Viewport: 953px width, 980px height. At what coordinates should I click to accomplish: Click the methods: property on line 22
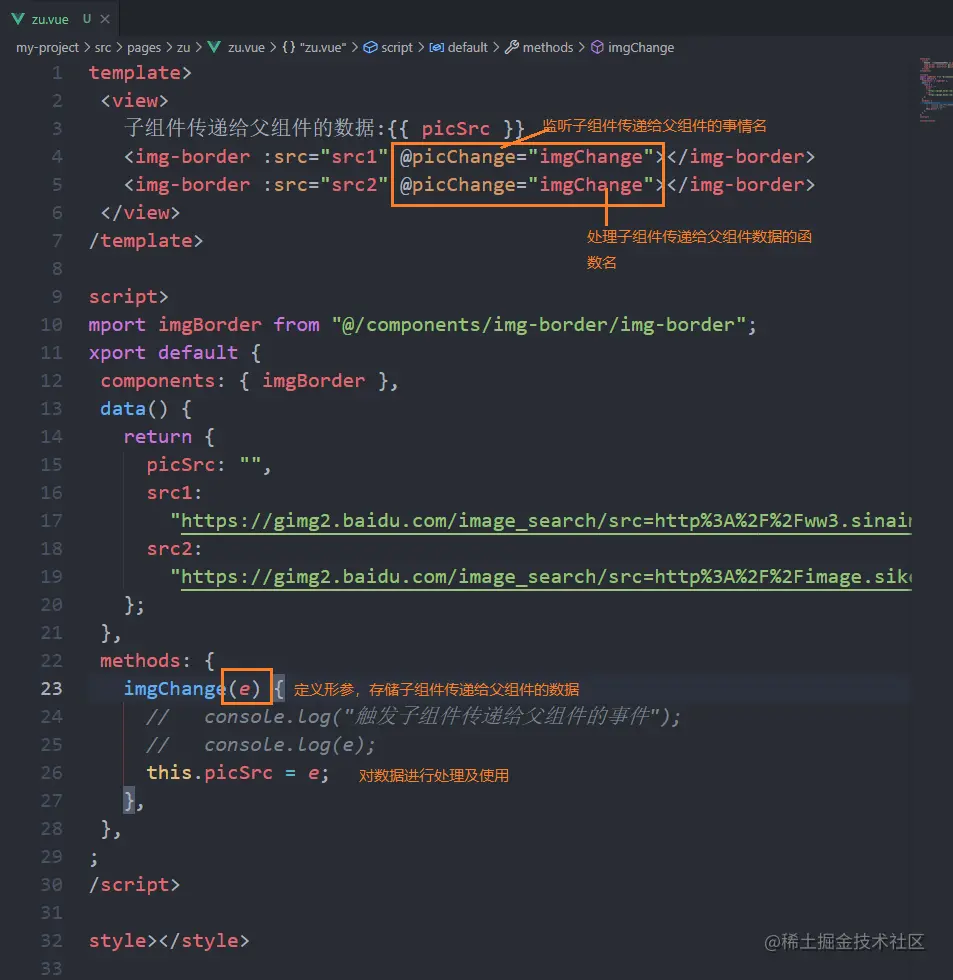(x=146, y=661)
